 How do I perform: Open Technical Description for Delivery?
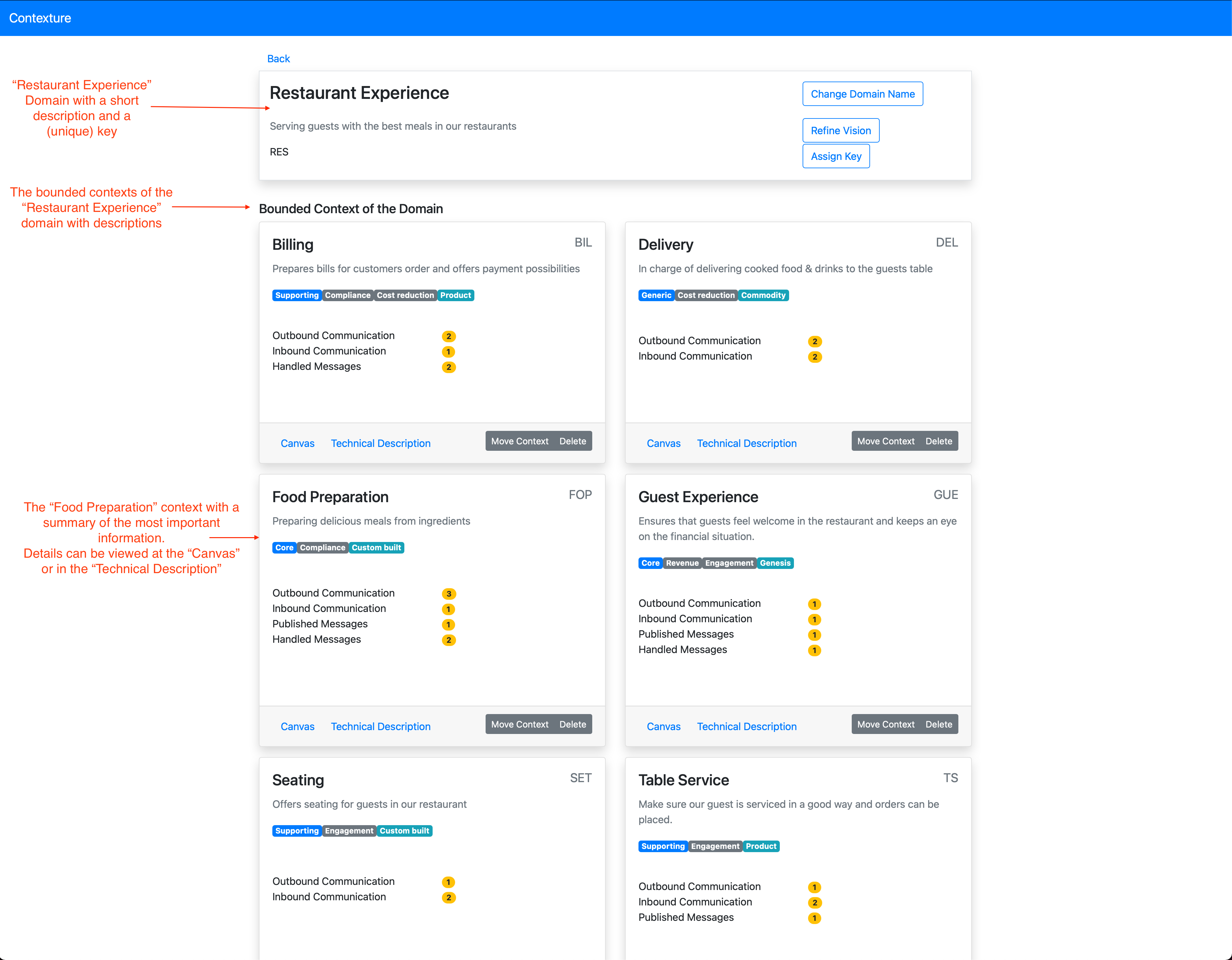[x=746, y=443]
